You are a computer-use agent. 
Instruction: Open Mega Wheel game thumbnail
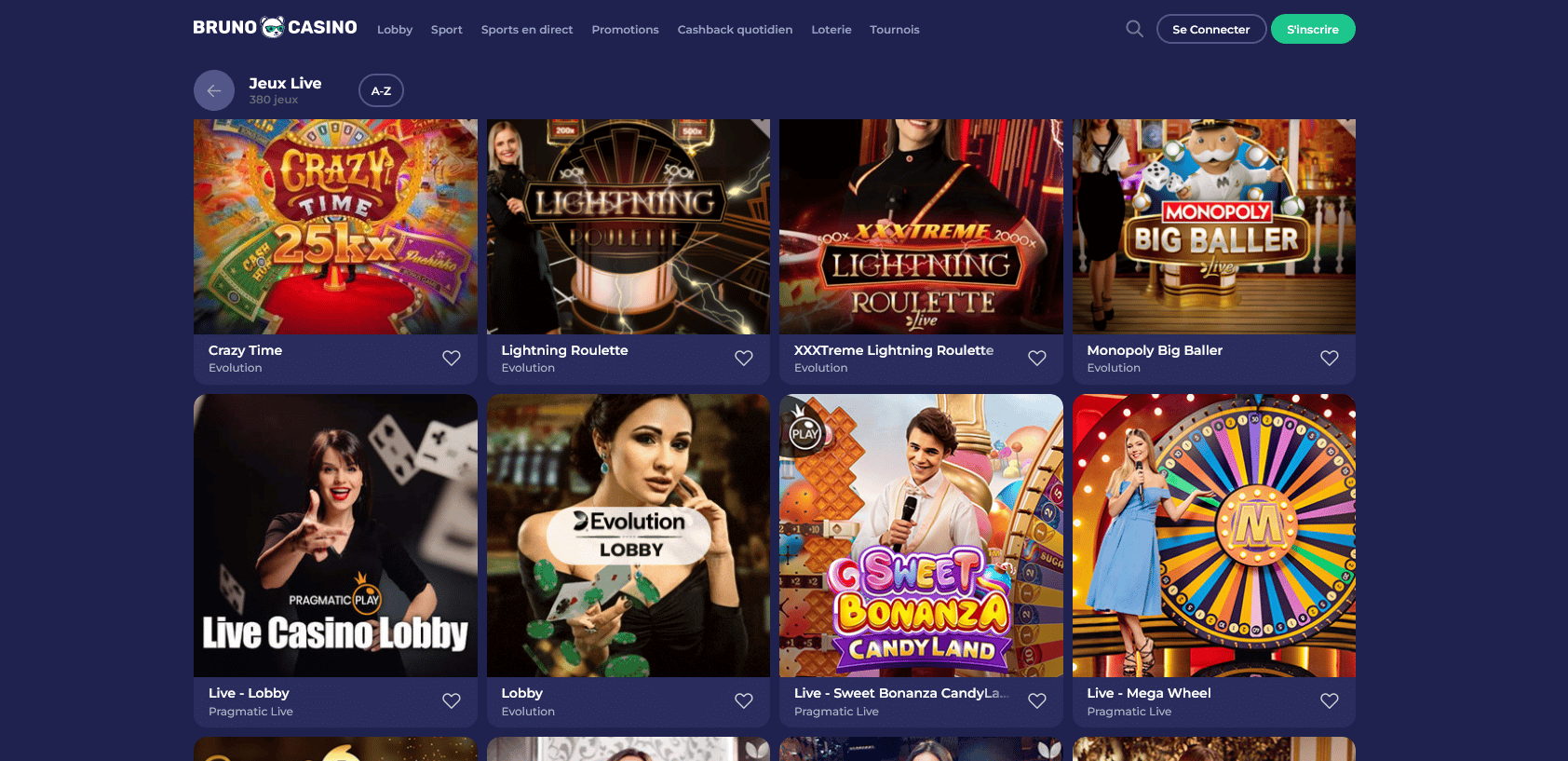[x=1214, y=536]
